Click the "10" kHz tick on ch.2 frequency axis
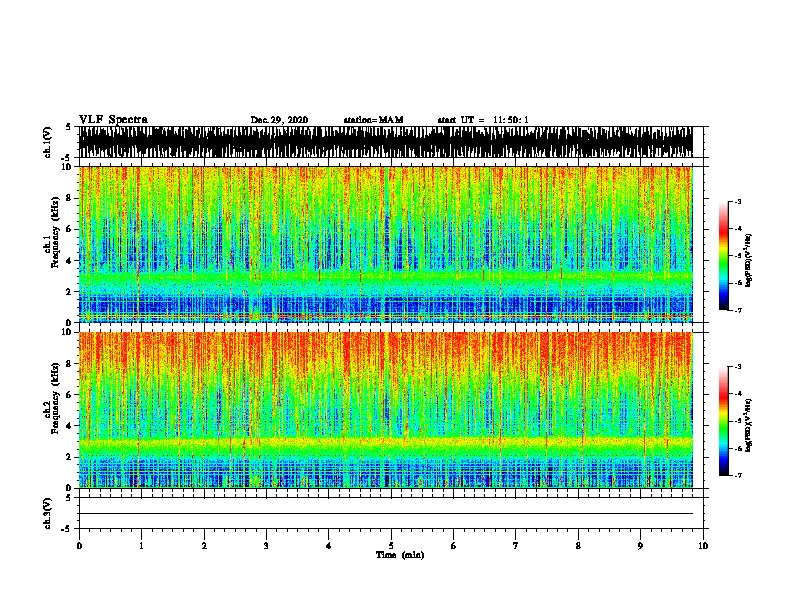Image resolution: width=792 pixels, height=612 pixels. pos(69,332)
